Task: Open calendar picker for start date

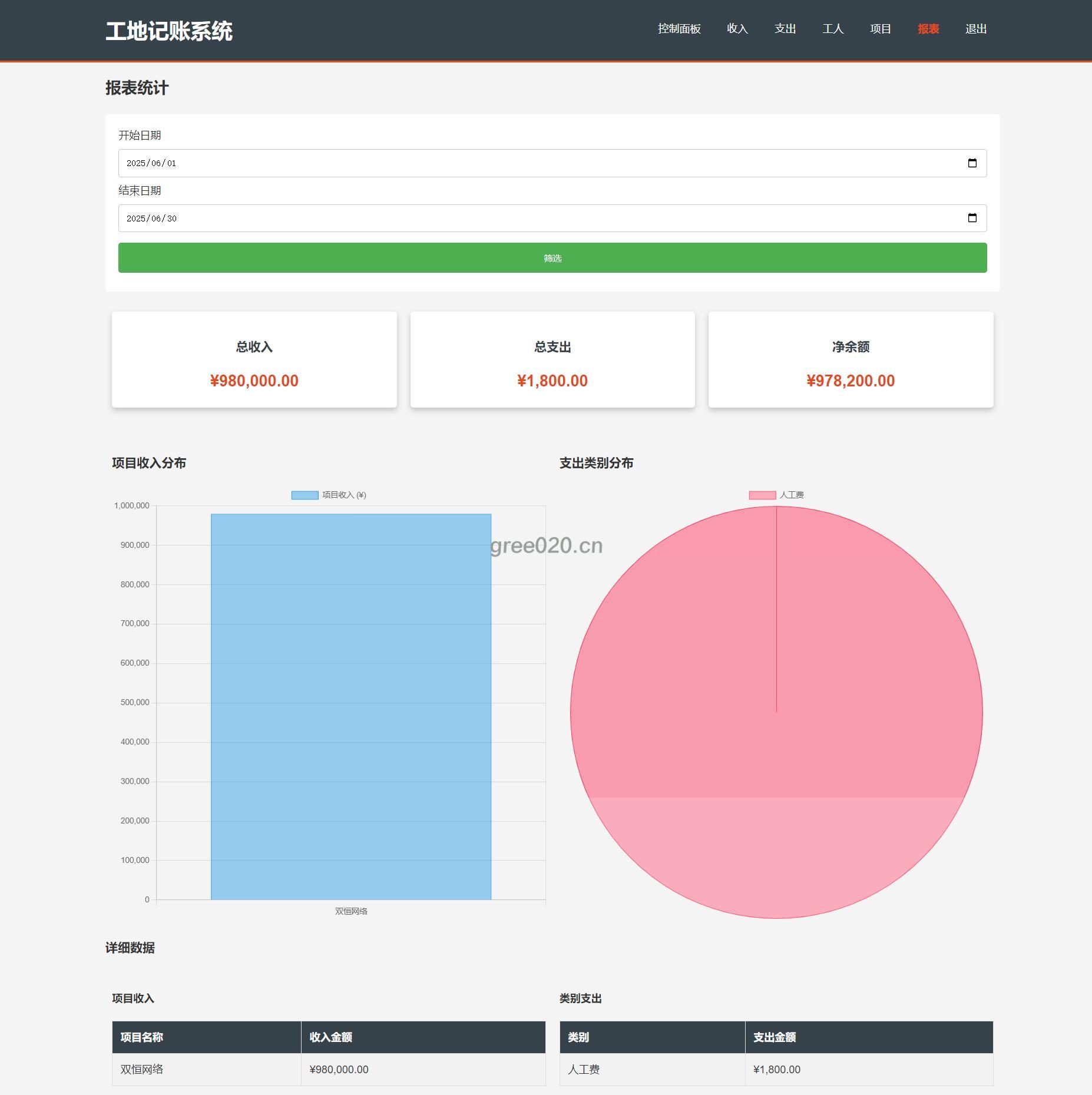Action: [x=972, y=163]
